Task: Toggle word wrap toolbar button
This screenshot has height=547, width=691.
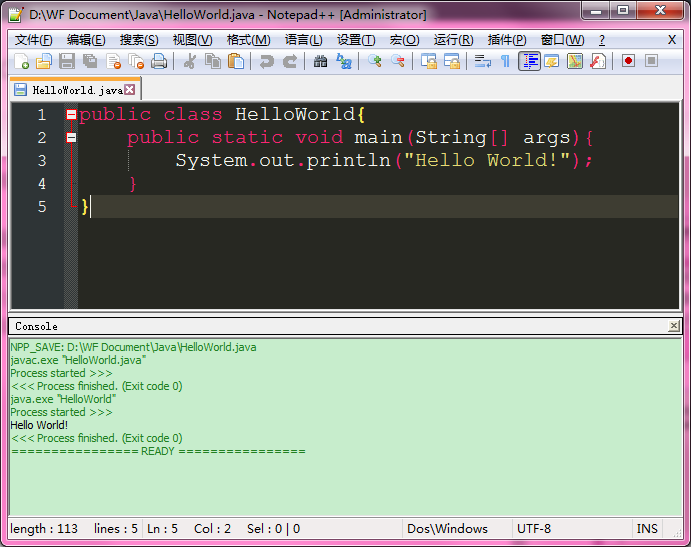Action: point(482,62)
